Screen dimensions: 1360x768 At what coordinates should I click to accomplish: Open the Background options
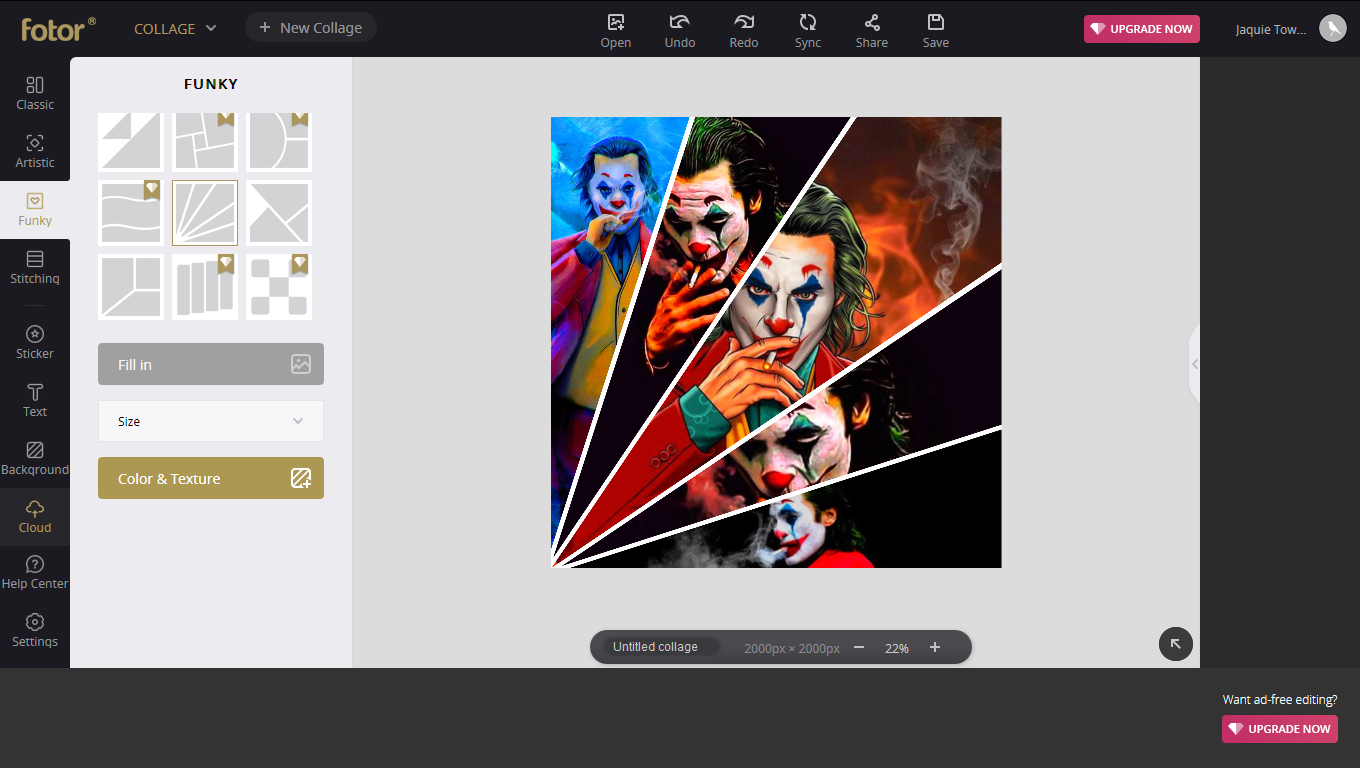(35, 458)
